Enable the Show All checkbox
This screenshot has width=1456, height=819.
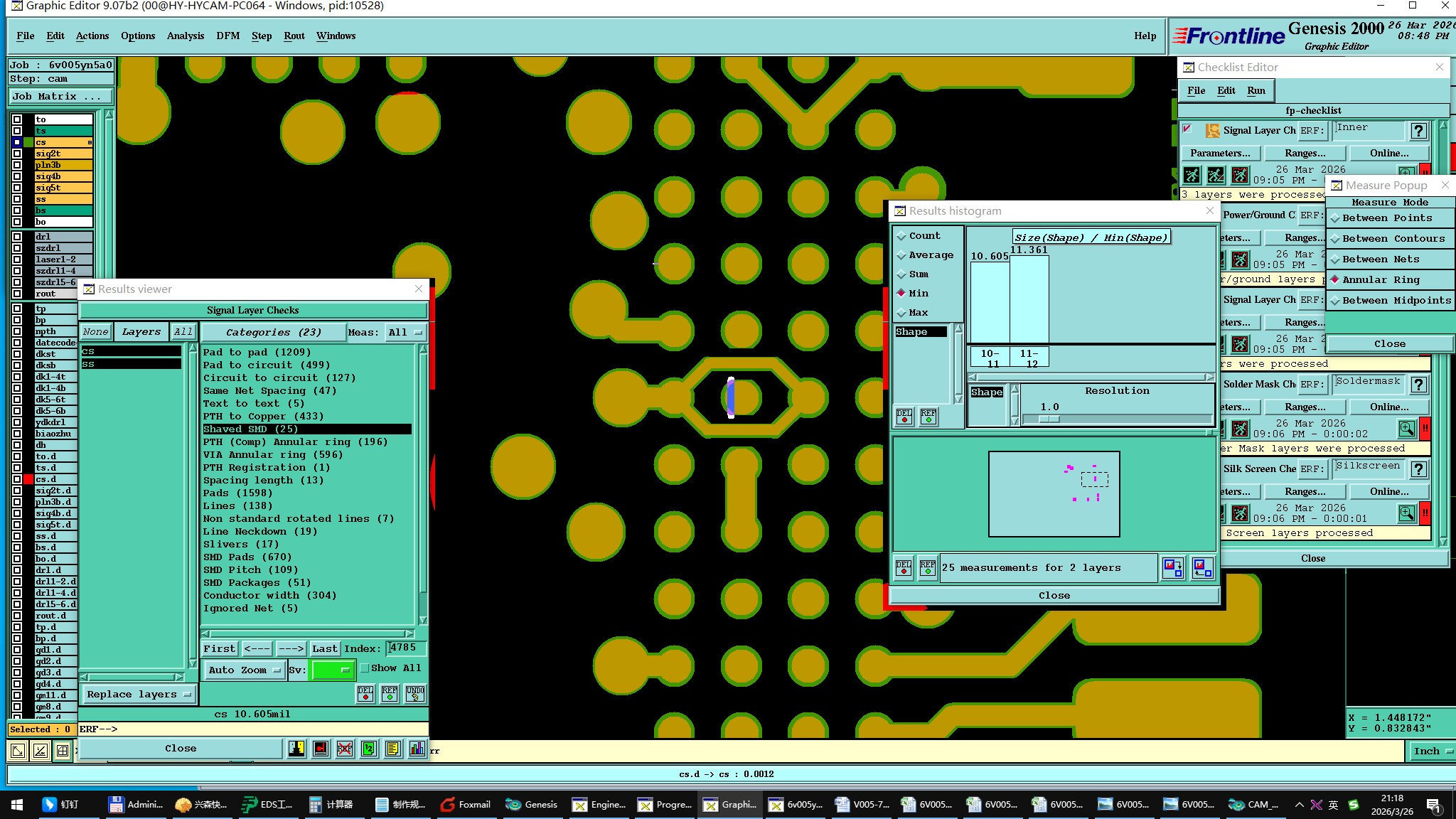tap(365, 668)
